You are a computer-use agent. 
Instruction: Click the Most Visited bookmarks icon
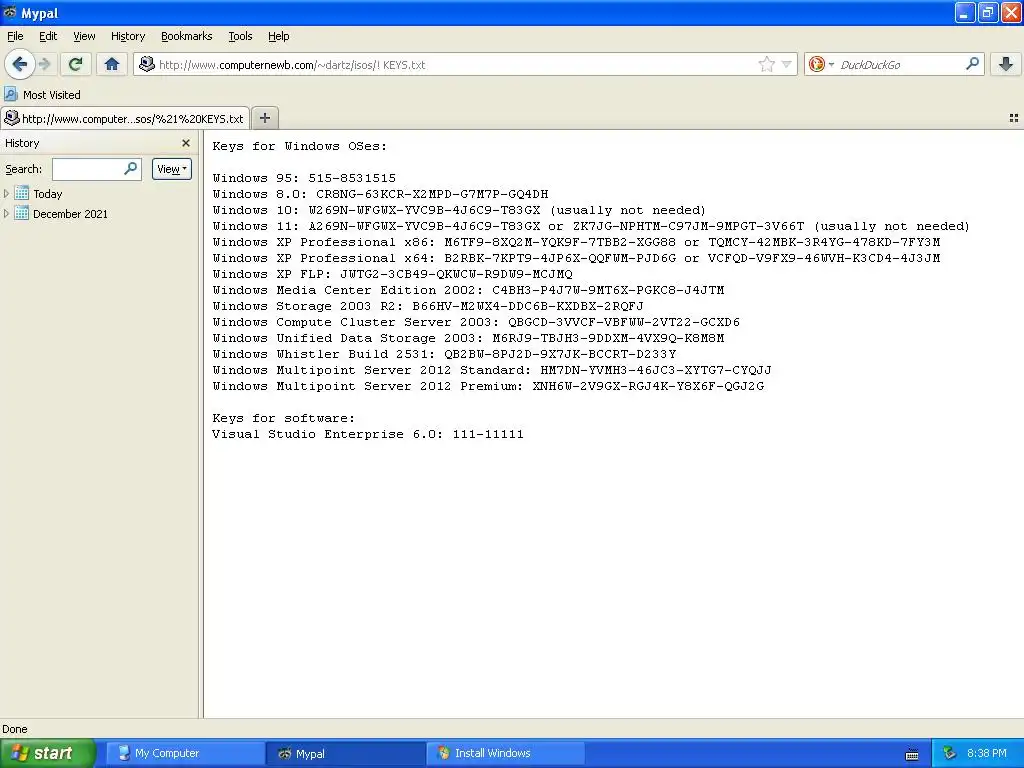click(x=10, y=94)
